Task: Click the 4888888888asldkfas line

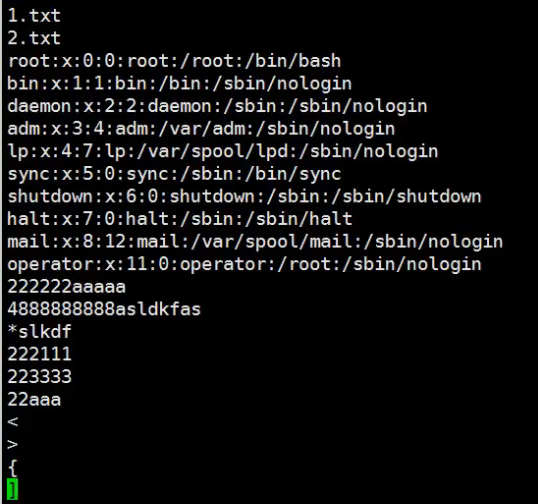Action: [x=104, y=309]
